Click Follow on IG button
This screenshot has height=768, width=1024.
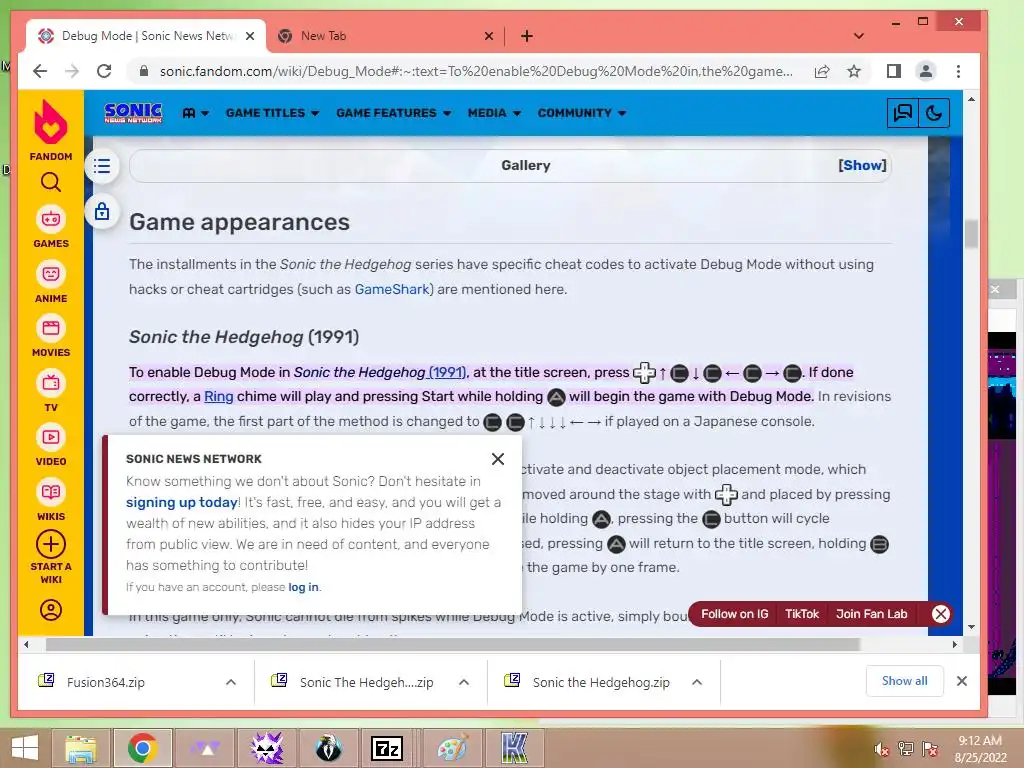[734, 615]
